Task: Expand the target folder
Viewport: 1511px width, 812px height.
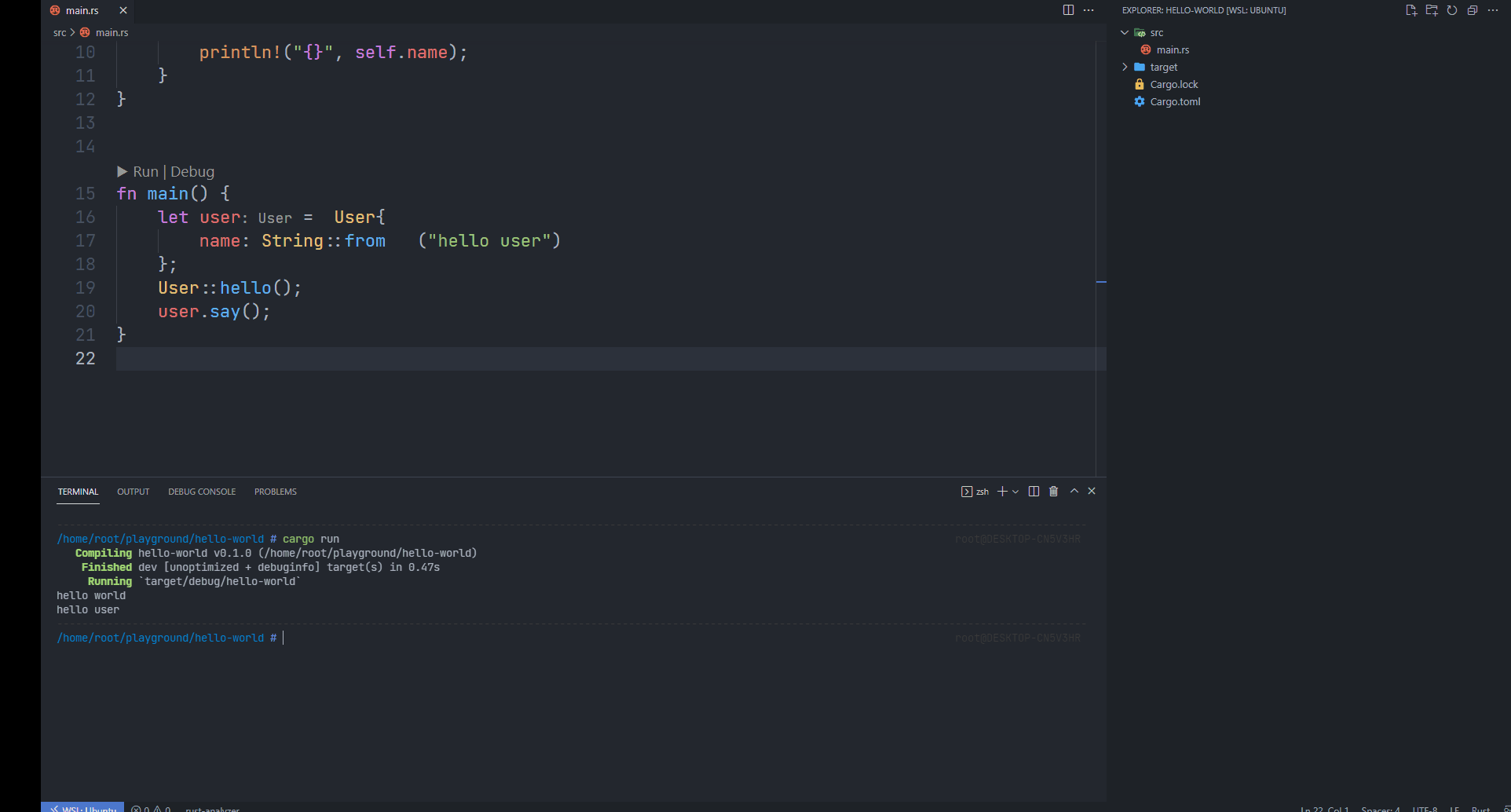Action: 1125,68
